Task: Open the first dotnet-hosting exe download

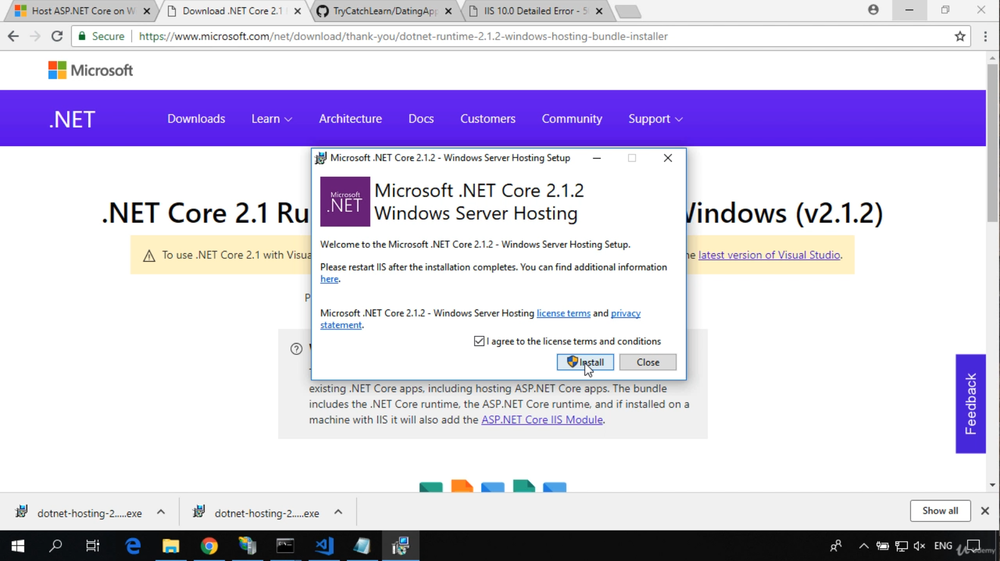Action: pos(80,513)
